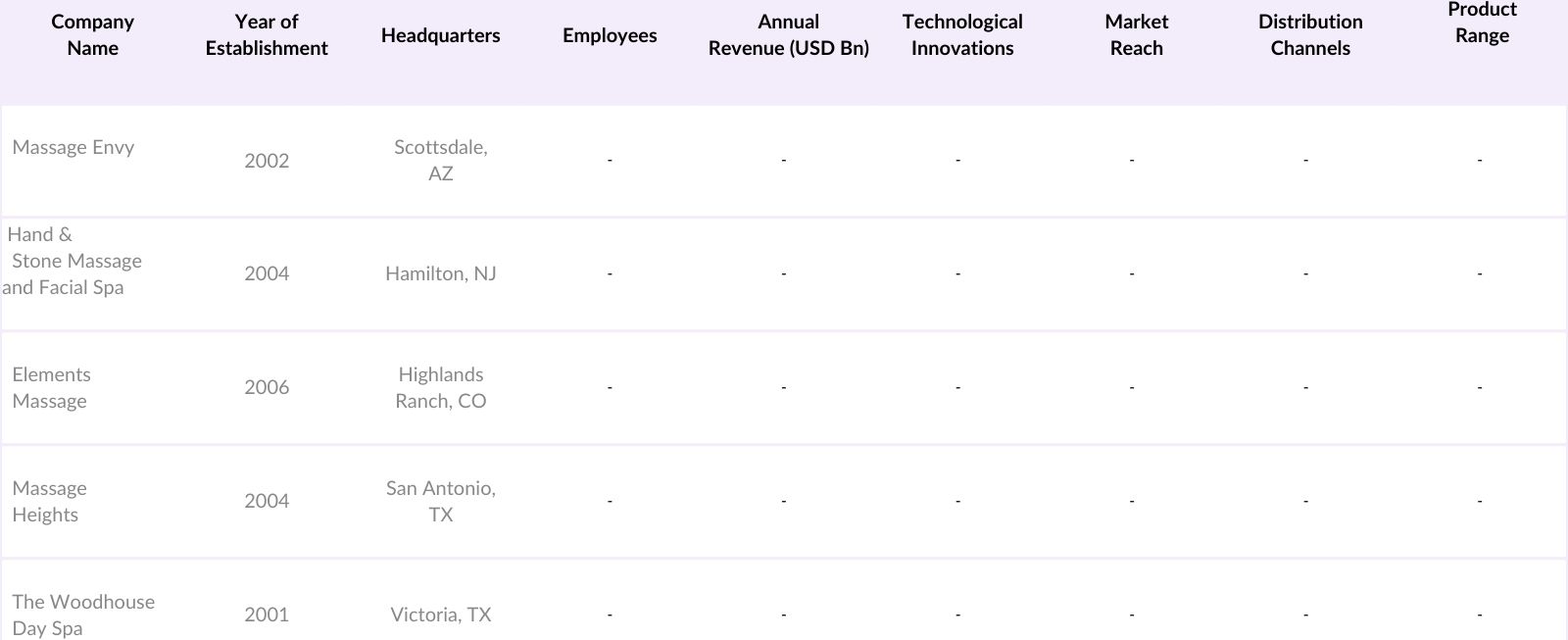Select the San Antonio, TX cell

440,501
